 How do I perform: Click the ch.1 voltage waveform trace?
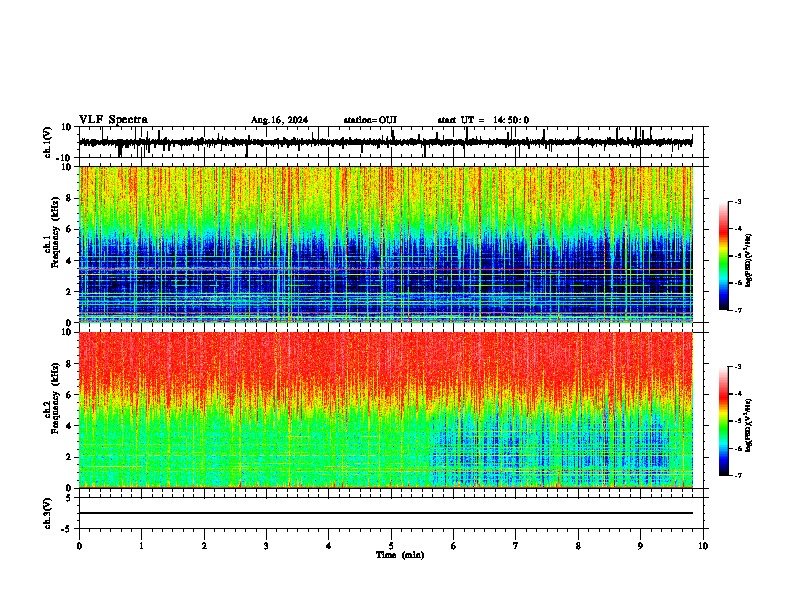386,143
